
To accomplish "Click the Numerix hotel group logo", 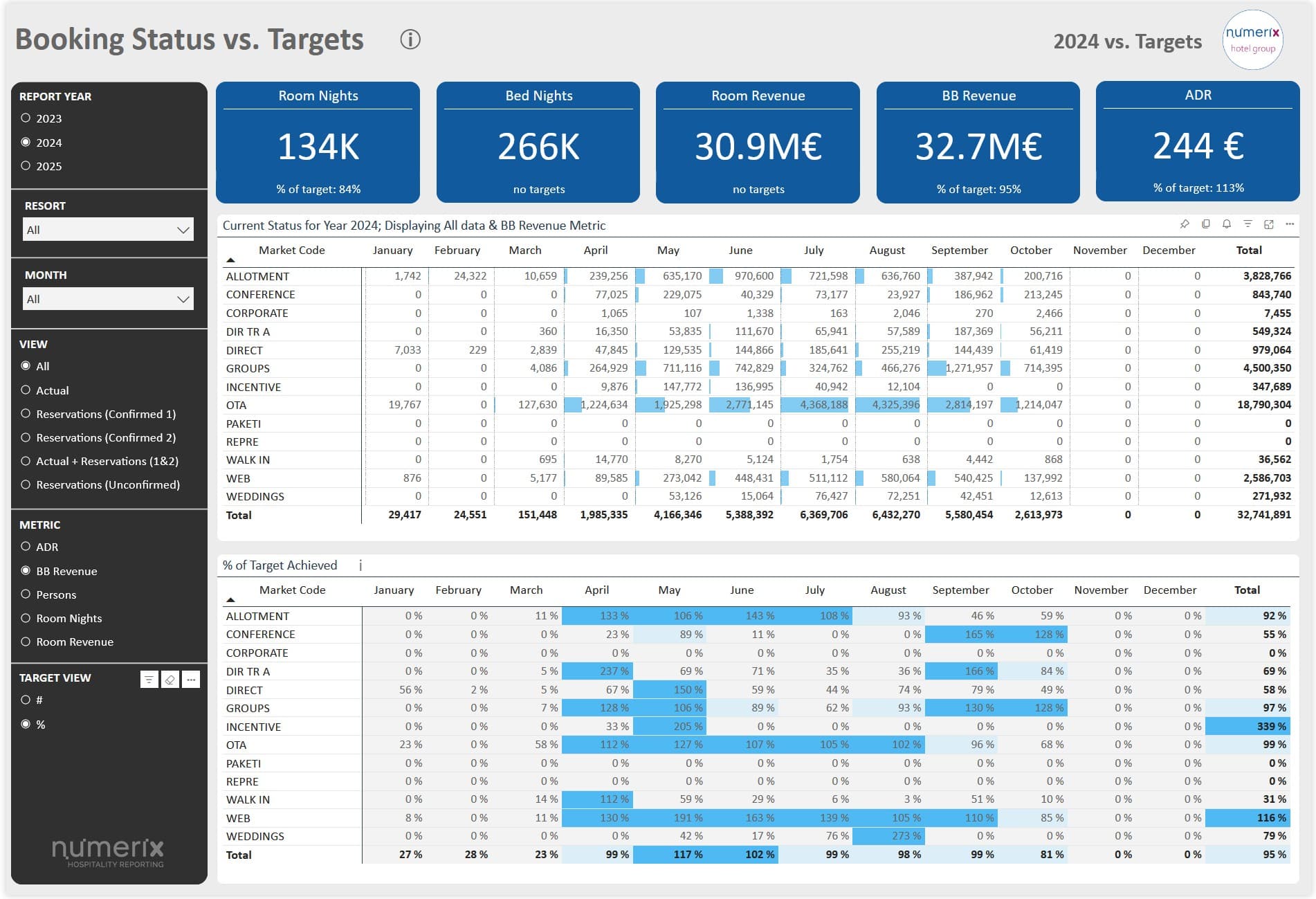I will [1253, 39].
